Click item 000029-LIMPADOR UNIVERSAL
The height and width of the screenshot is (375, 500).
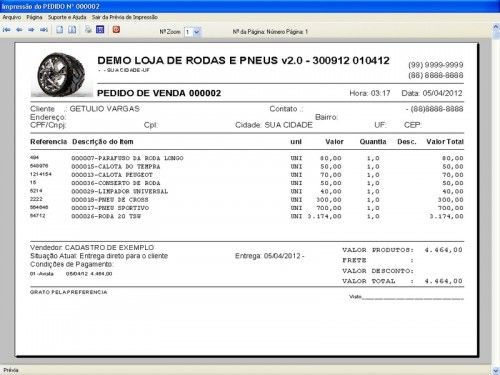(120, 191)
